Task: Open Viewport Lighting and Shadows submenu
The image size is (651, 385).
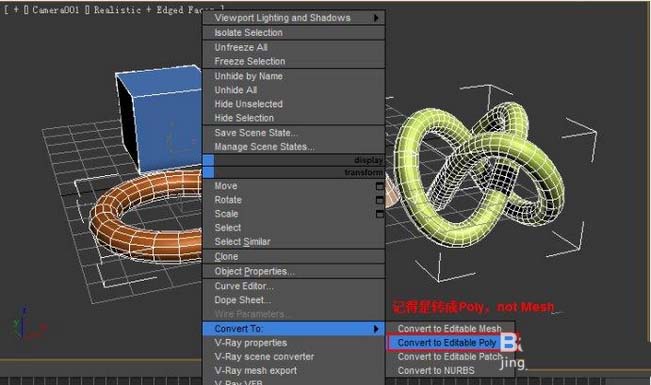Action: [294, 18]
